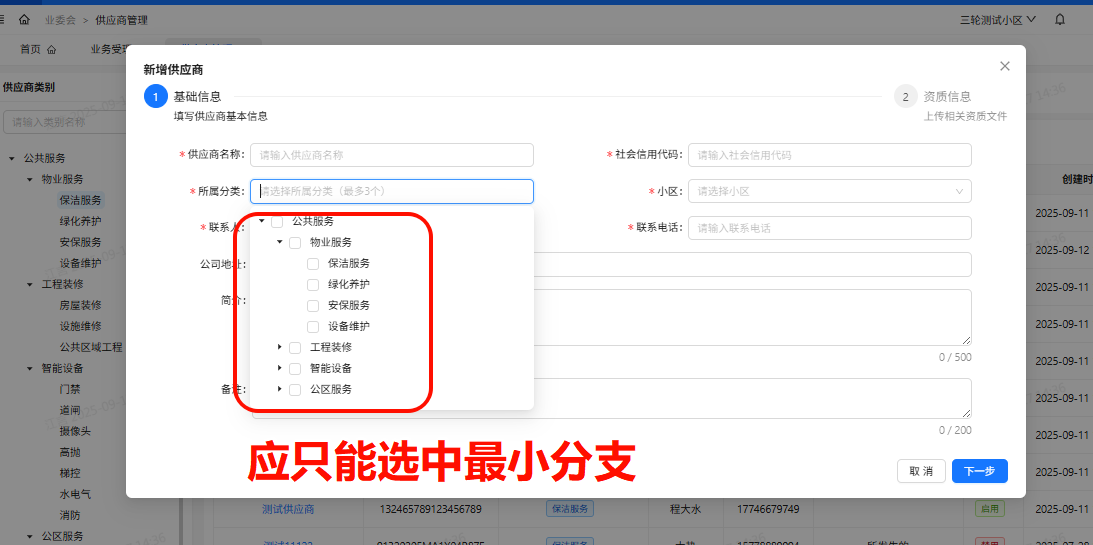
Task: Check the 物业服务 checkbox in dropdown
Action: [x=295, y=243]
